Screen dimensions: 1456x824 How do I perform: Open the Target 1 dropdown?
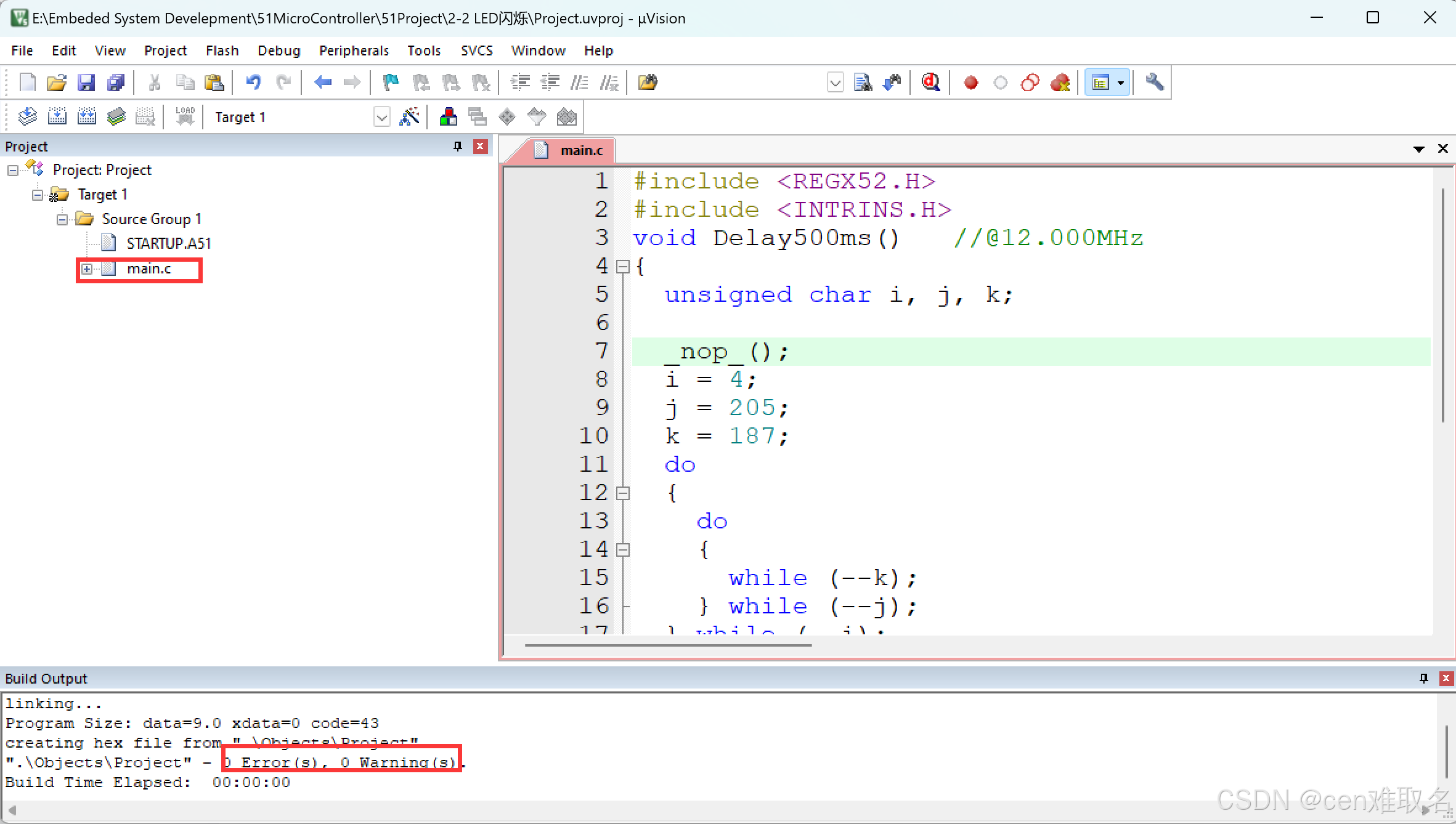tap(382, 117)
